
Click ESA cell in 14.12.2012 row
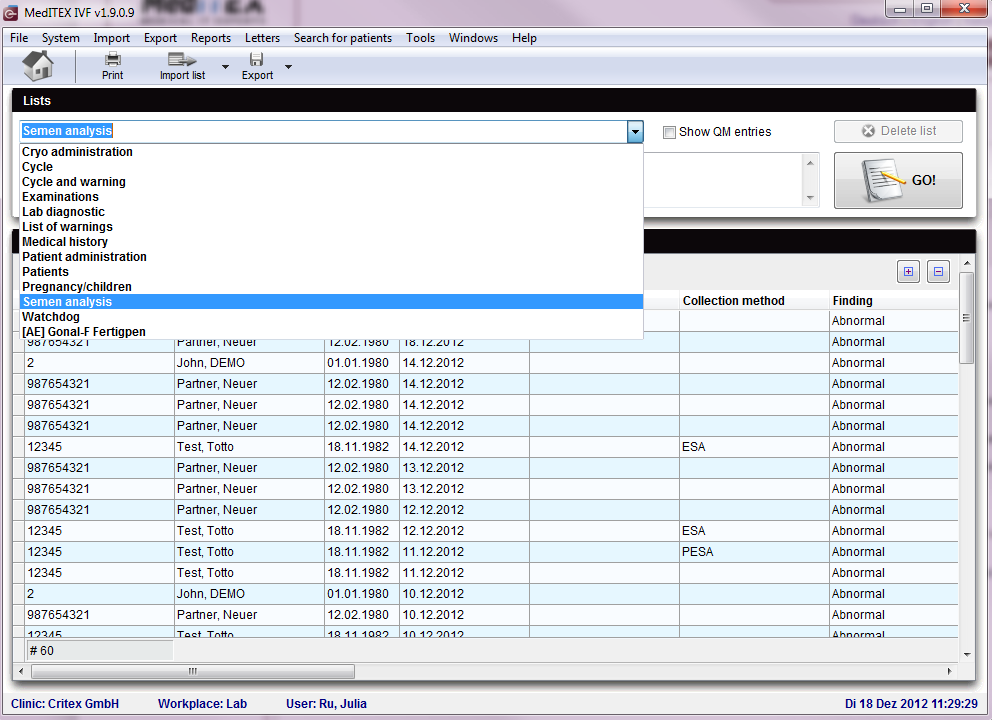point(754,447)
